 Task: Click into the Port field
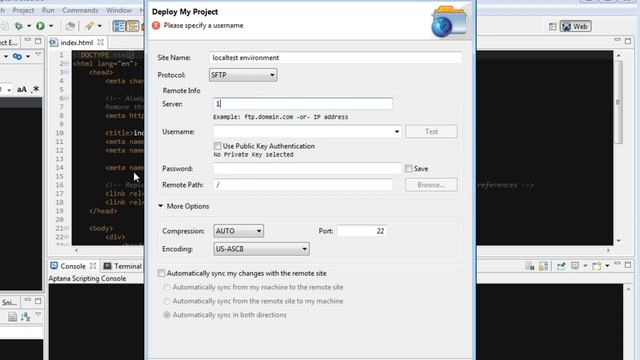(362, 231)
